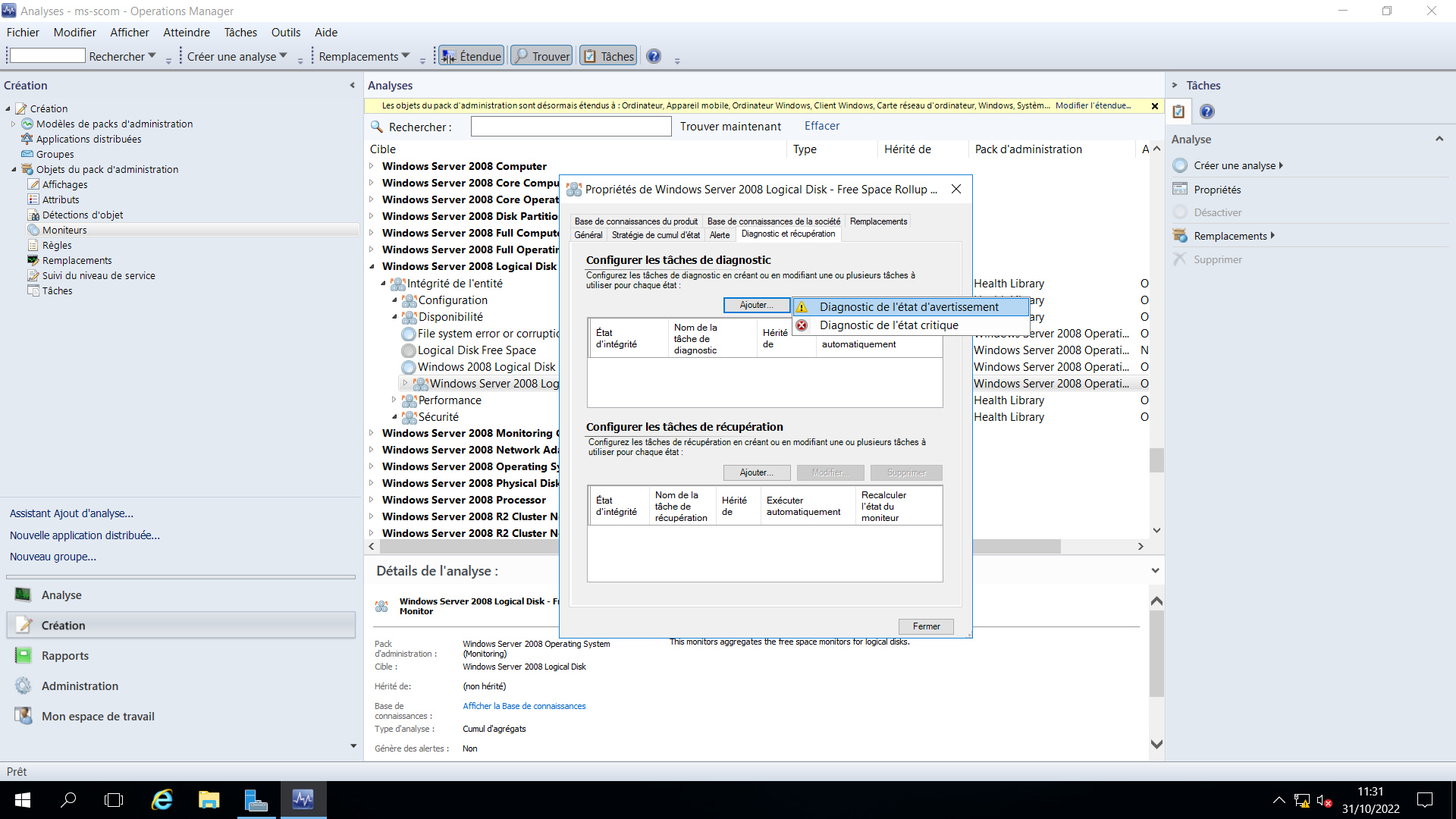Open help via the question mark icon
1456x819 pixels.
653,55
